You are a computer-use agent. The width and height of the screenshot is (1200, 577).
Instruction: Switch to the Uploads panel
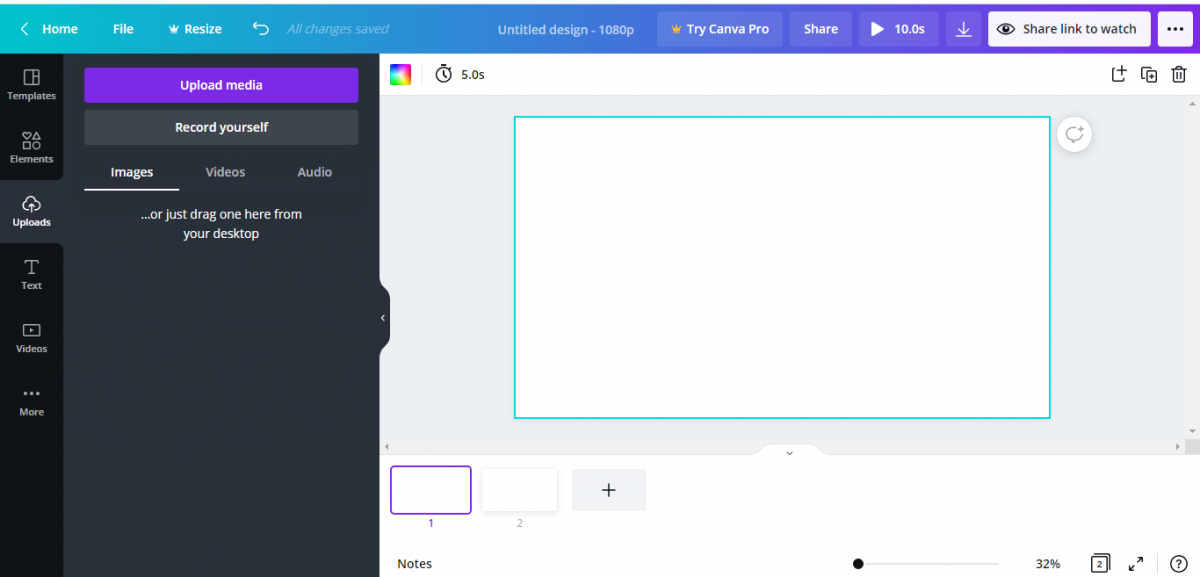(31, 211)
